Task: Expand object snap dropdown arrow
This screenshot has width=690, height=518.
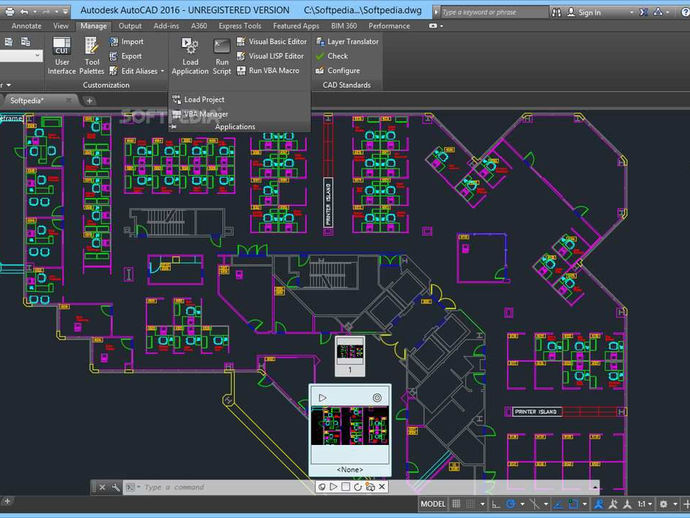Action: tap(584, 504)
